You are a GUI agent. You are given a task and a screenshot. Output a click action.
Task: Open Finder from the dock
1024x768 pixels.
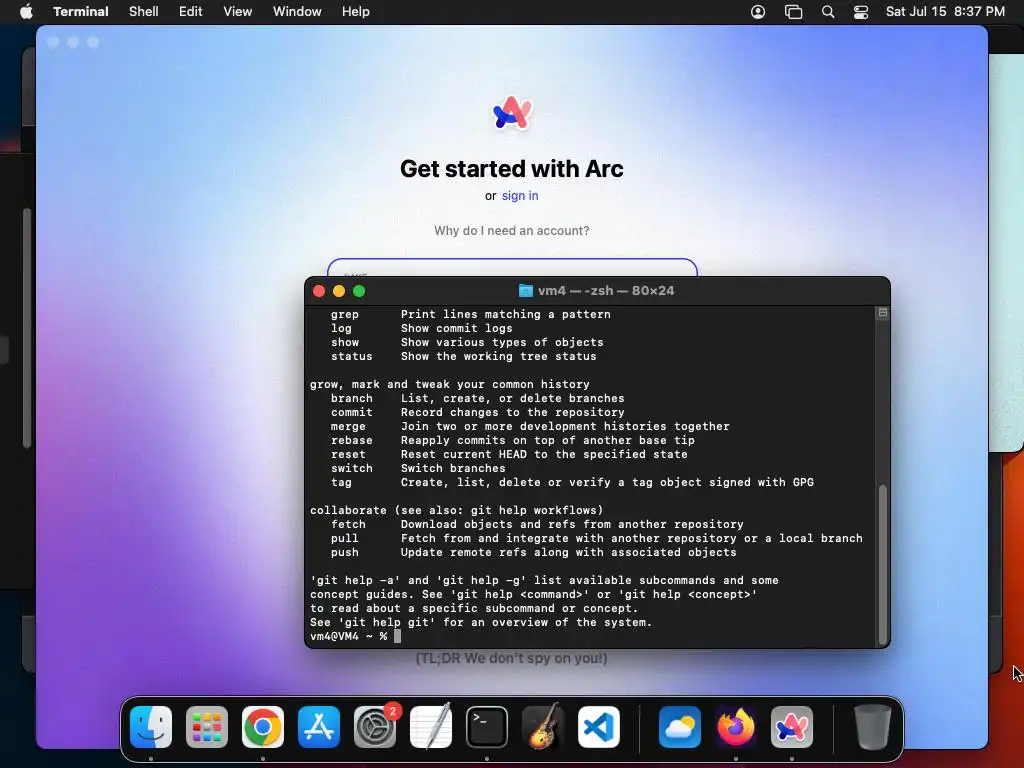151,727
